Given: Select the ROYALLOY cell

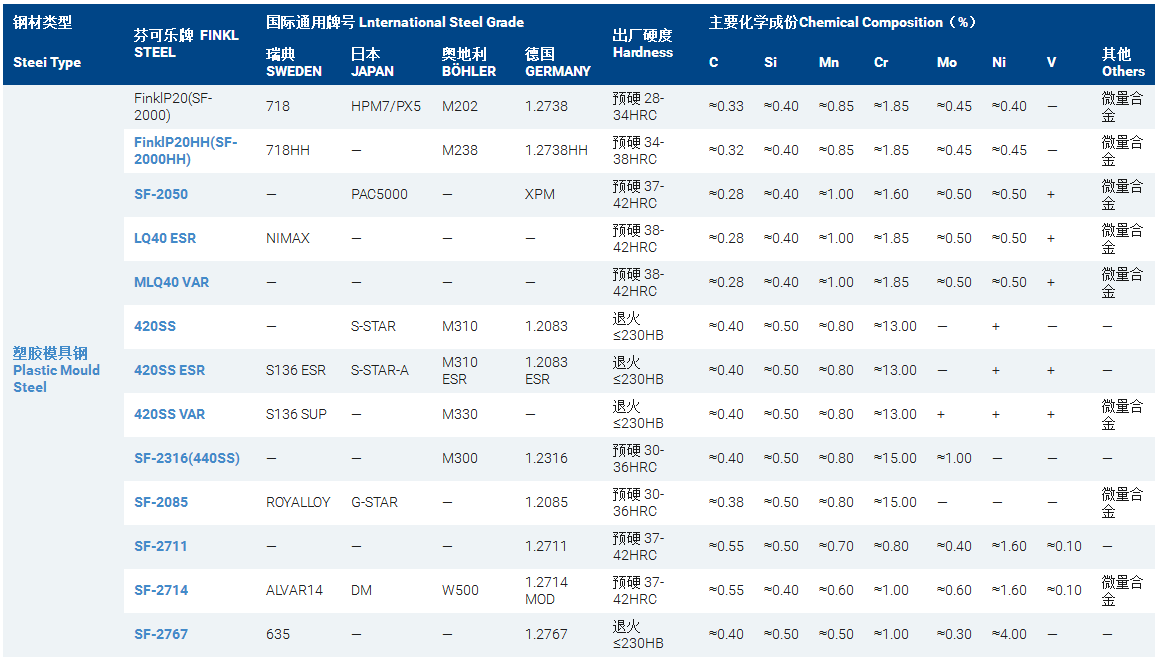Looking at the screenshot, I should tap(298, 502).
